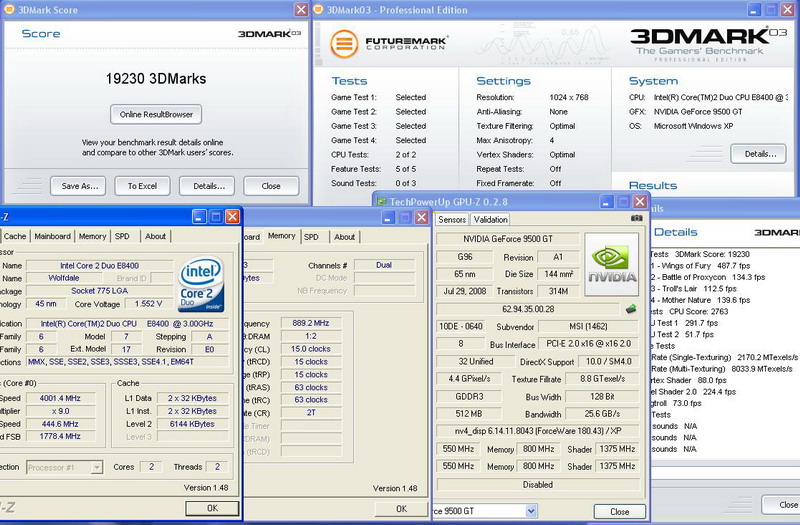Click the Core Voltage value 1.552 V
This screenshot has height=525, width=800.
click(x=148, y=304)
